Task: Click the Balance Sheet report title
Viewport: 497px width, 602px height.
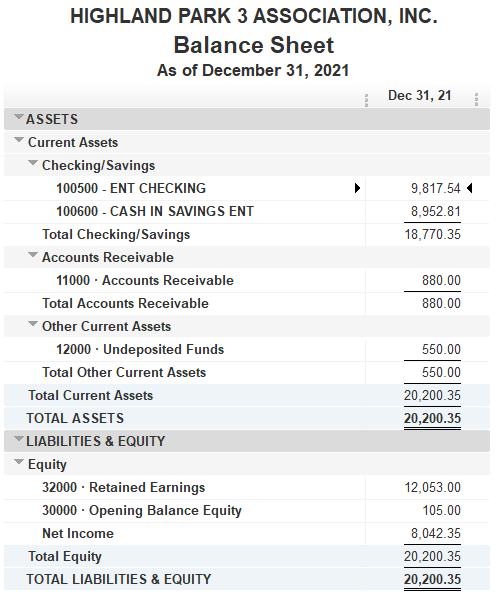Action: click(x=254, y=45)
